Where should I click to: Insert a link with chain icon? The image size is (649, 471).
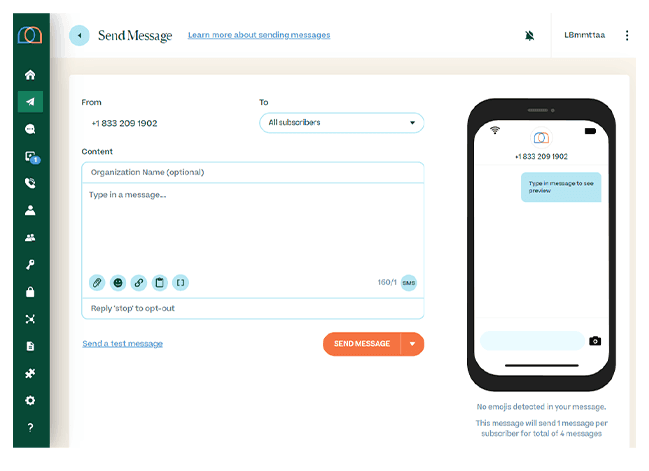139,283
